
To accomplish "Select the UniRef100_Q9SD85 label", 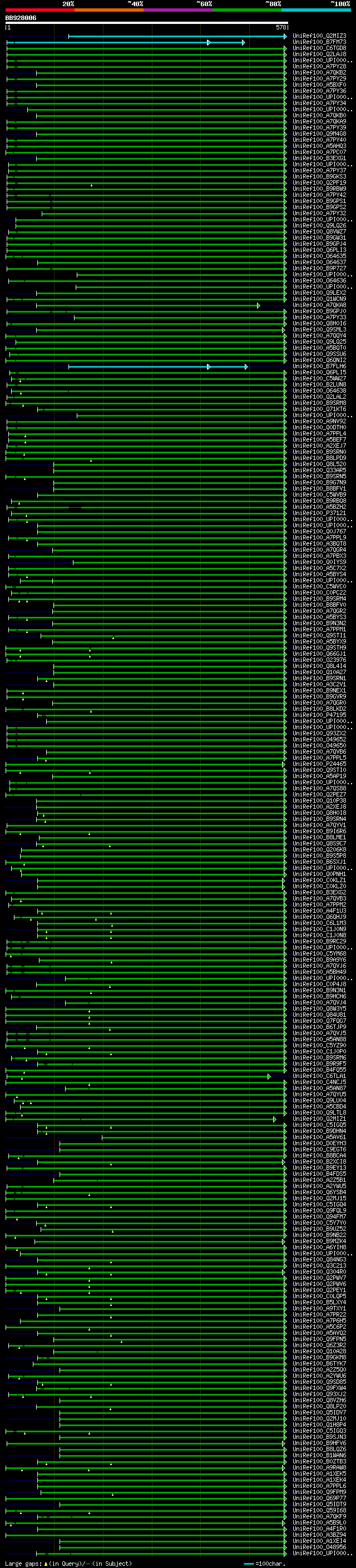I will click(x=319, y=1382).
